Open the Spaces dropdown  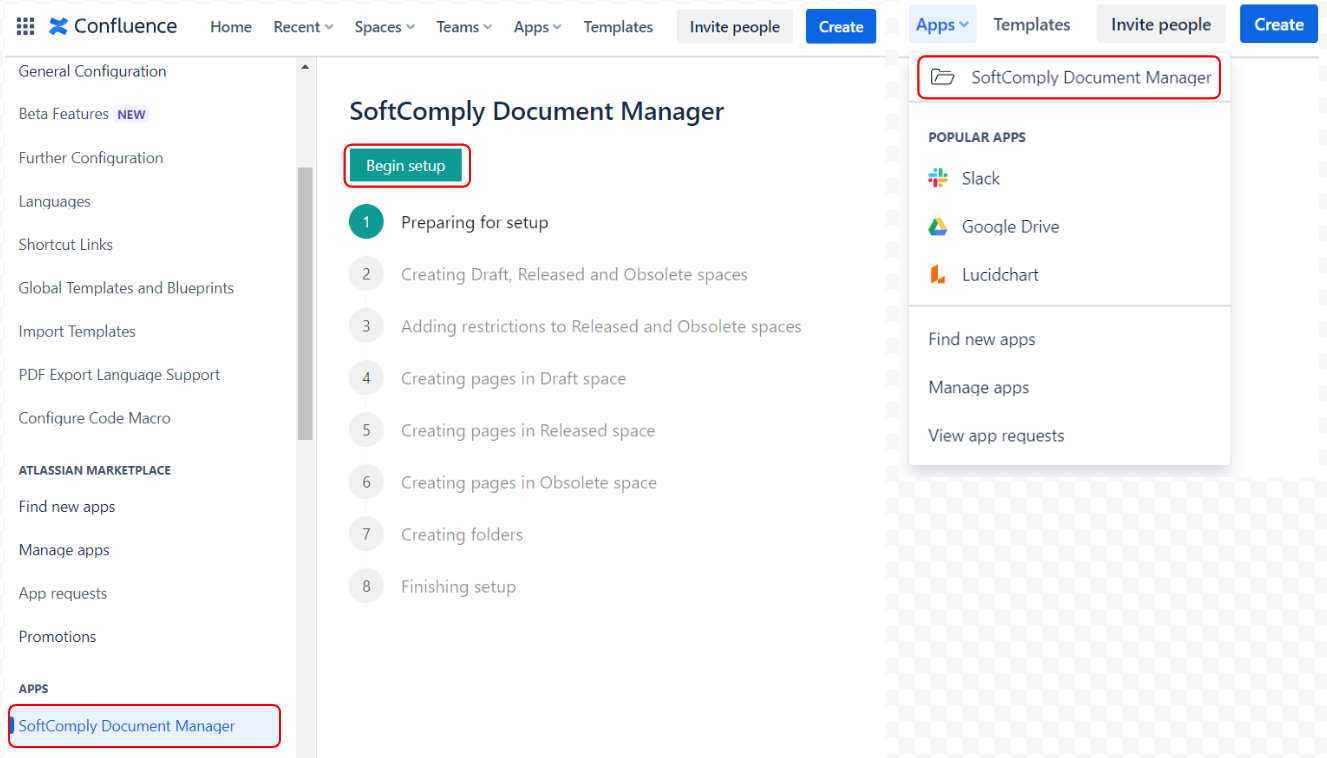(383, 27)
